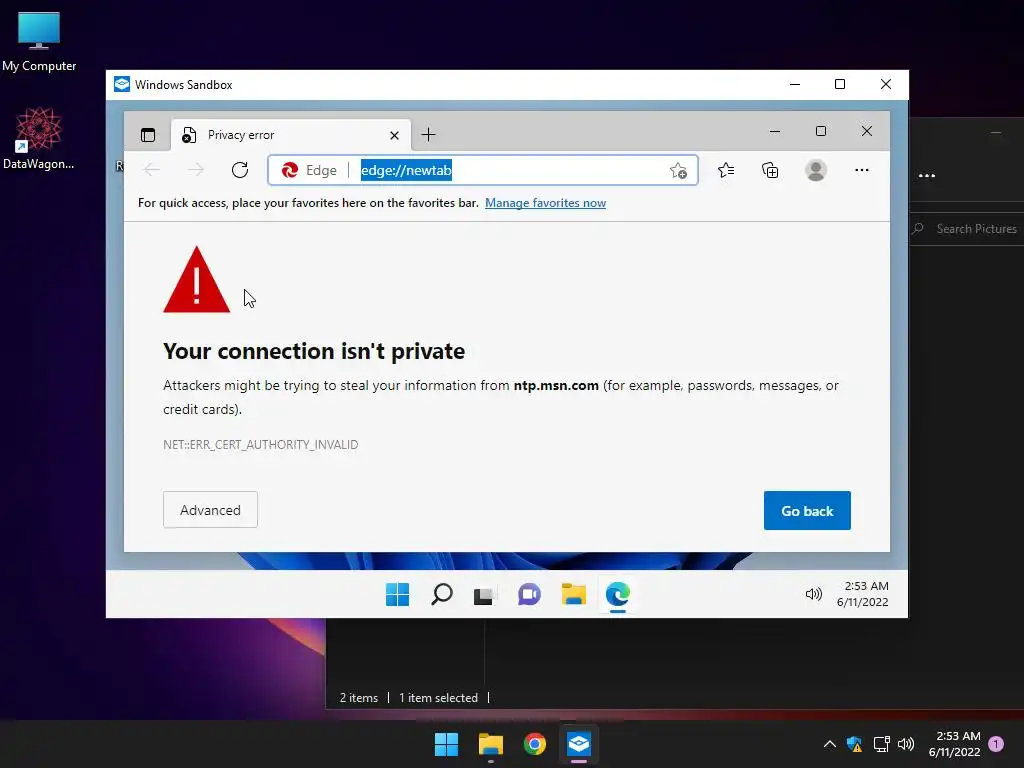Screen dimensions: 1024x768
Task: Close the Edge browser window
Action: (x=867, y=131)
